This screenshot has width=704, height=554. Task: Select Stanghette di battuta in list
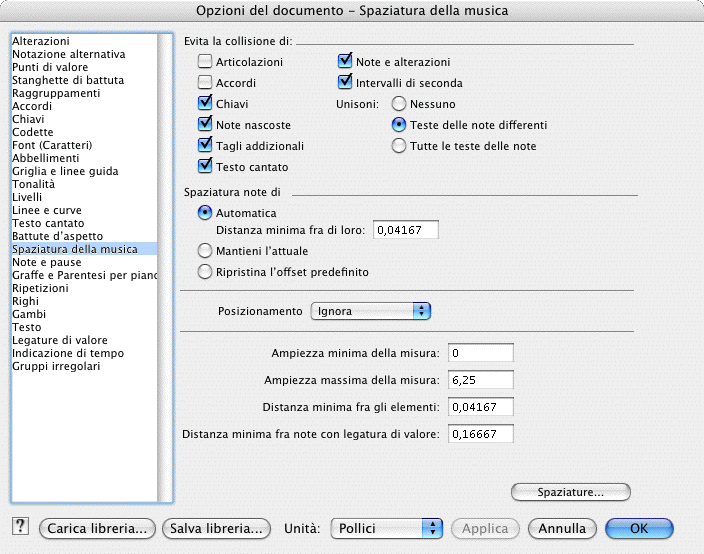(x=64, y=80)
